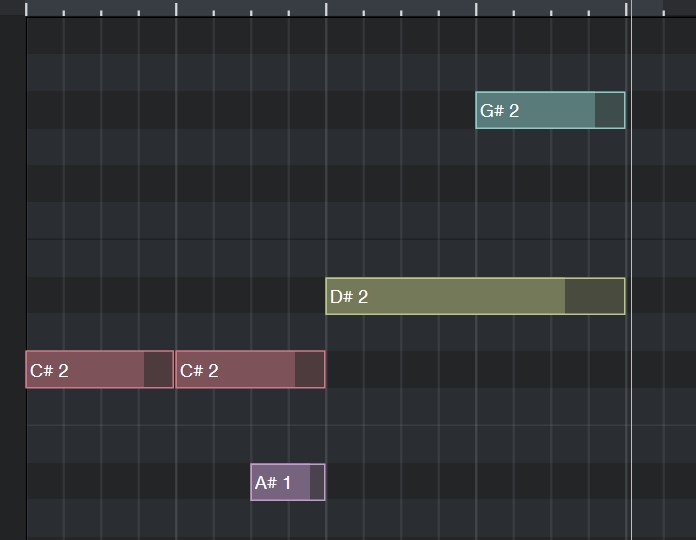696x540 pixels.
Task: Click dark end section of the A# 1 note
Action: (x=316, y=482)
